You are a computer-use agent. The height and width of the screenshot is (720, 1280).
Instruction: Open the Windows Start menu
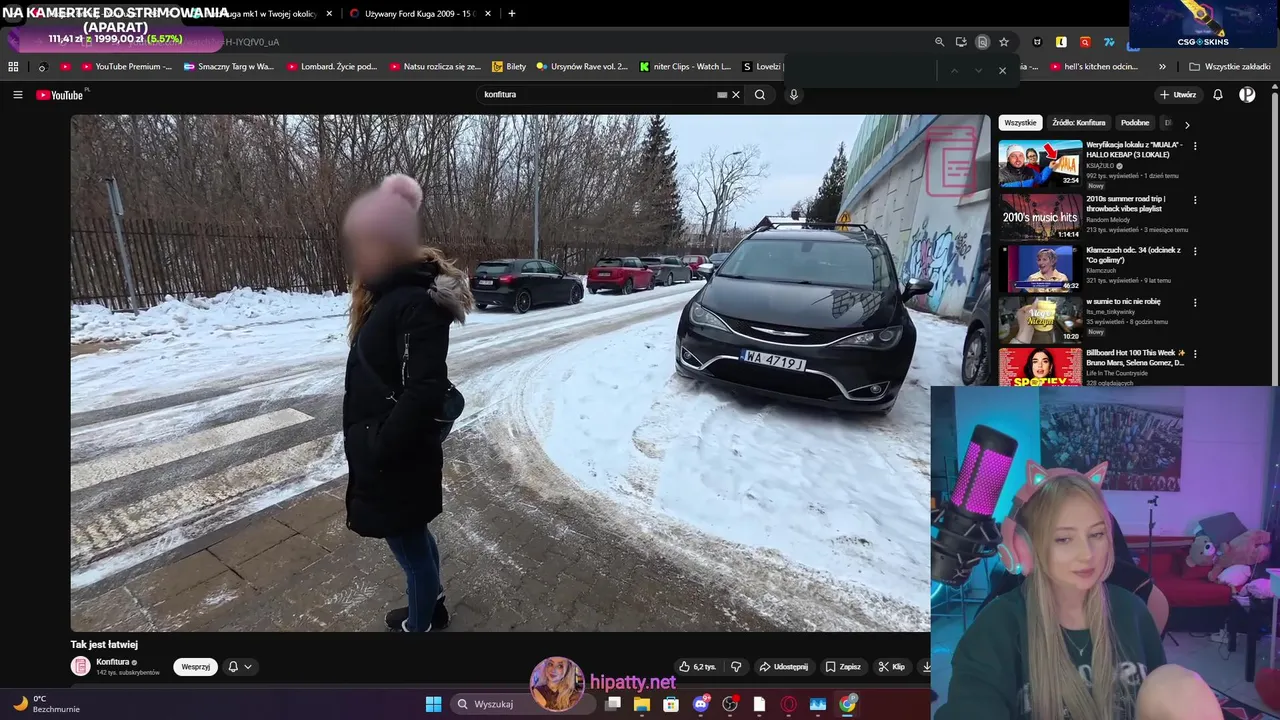433,704
